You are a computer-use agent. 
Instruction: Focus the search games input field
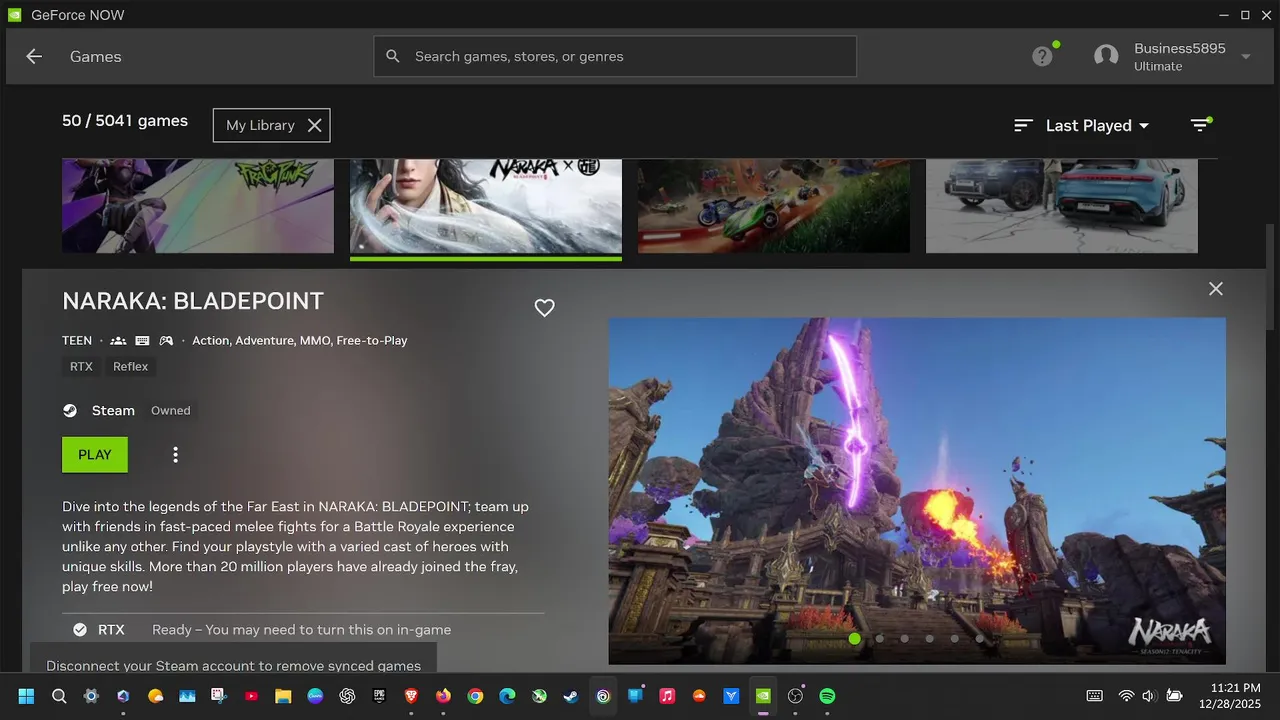tap(615, 56)
